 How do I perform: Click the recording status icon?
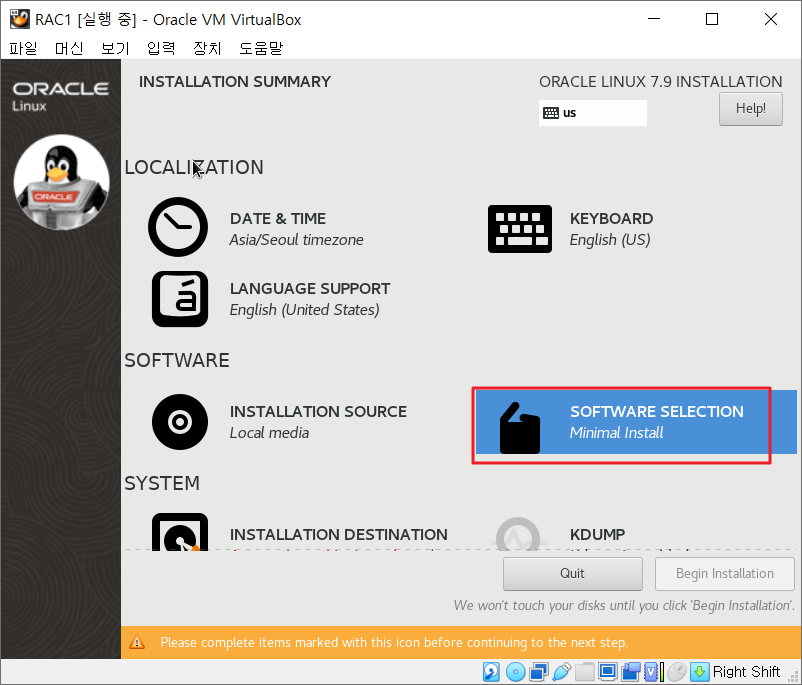pyautogui.click(x=631, y=672)
